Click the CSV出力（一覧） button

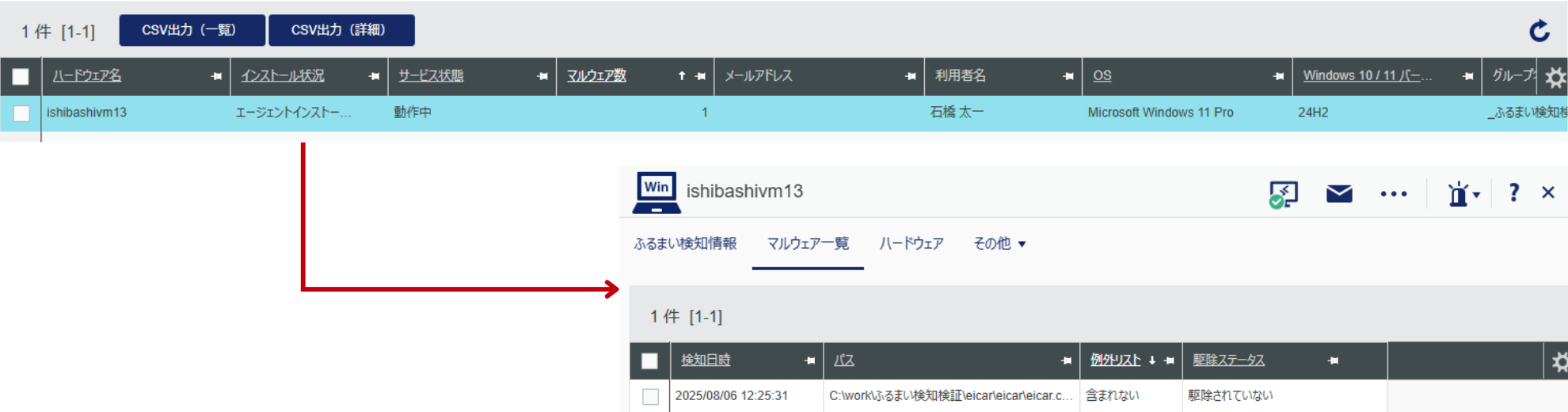(x=188, y=30)
